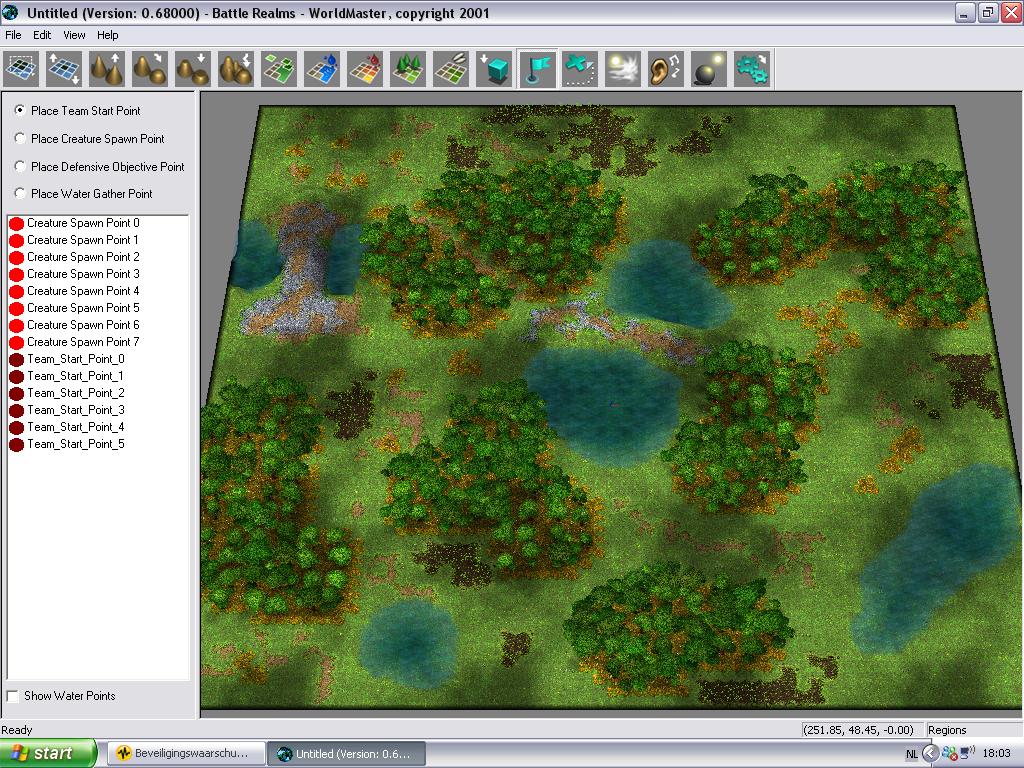Click the coordinates readout in status bar

tap(858, 730)
